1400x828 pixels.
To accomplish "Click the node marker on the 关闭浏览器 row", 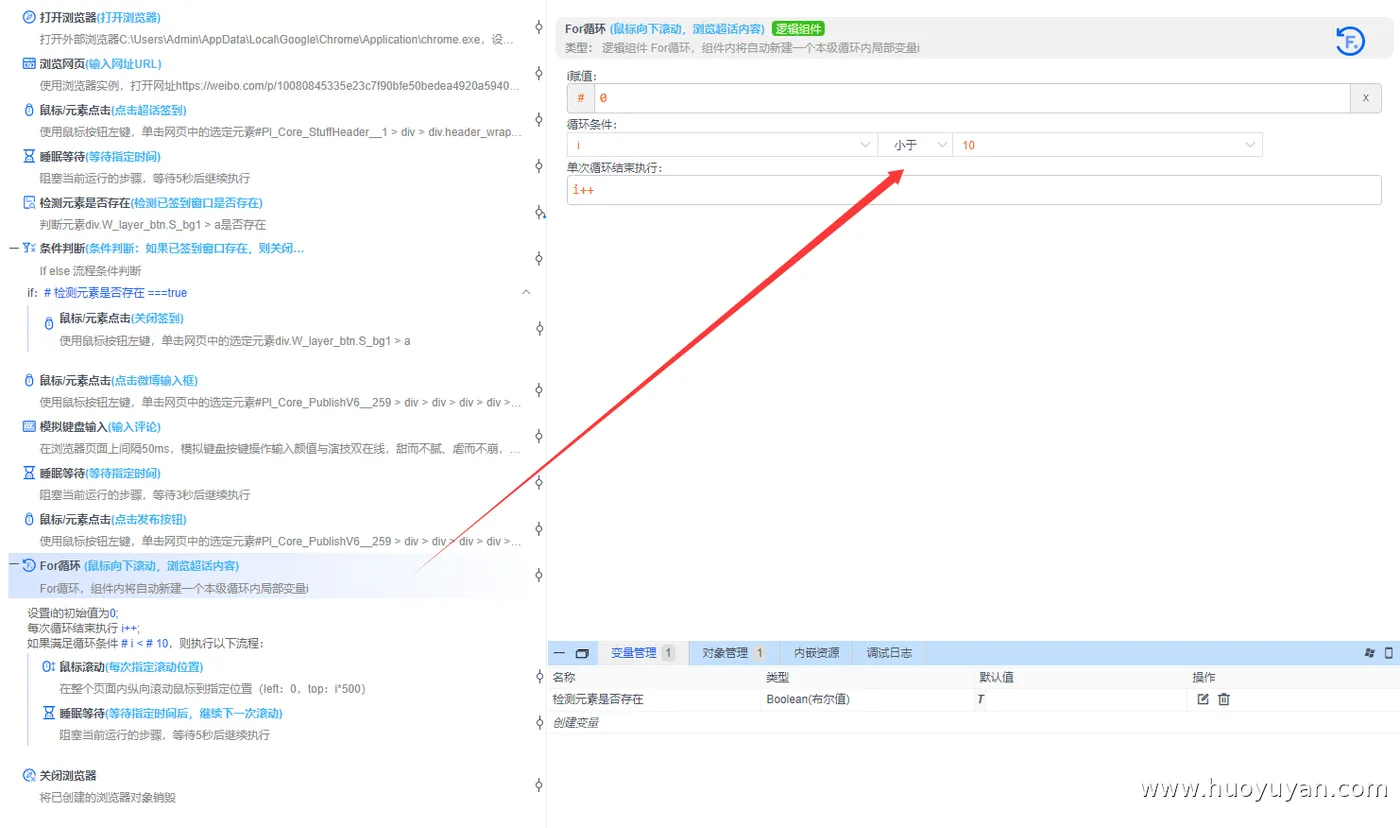I will 539,786.
